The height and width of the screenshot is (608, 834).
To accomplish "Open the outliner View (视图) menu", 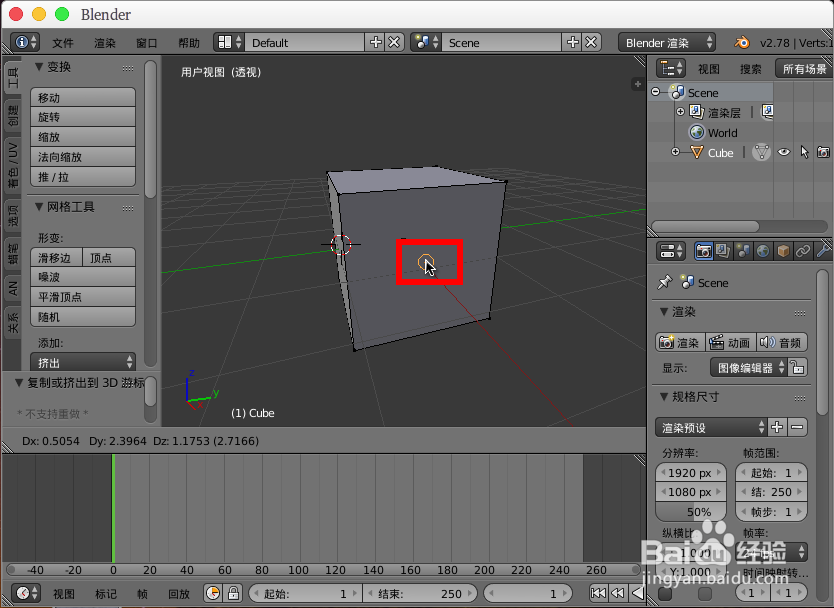I will pos(708,69).
